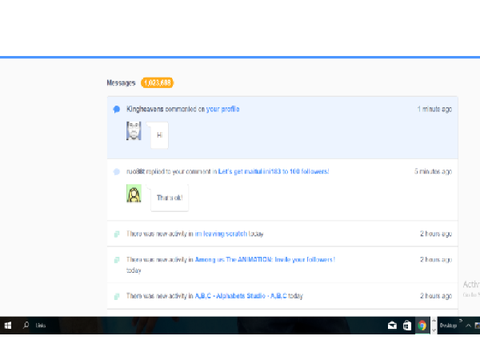Click '2 hours ago' beside im leaving scratch
Viewport: 480px width, 360px height.
436,234
